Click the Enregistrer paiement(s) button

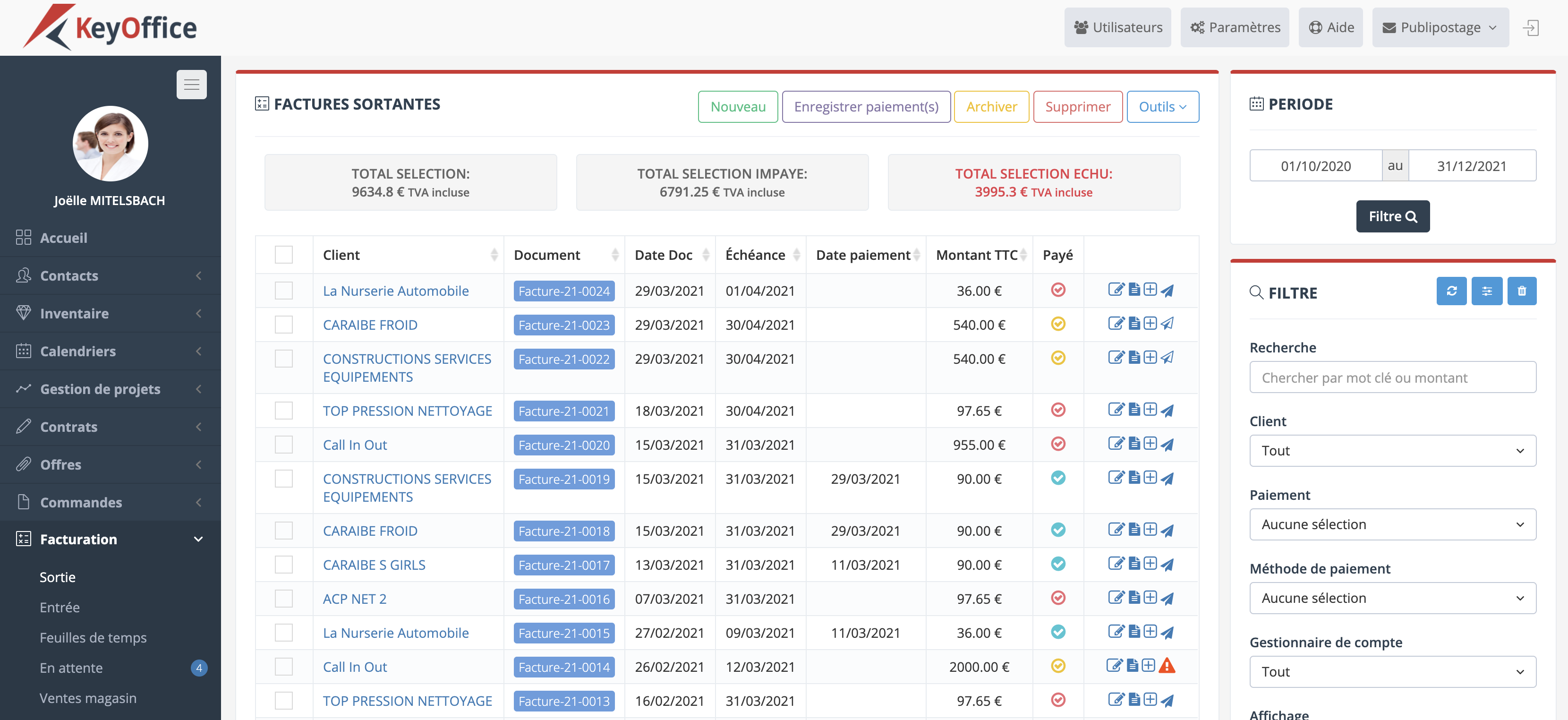866,107
